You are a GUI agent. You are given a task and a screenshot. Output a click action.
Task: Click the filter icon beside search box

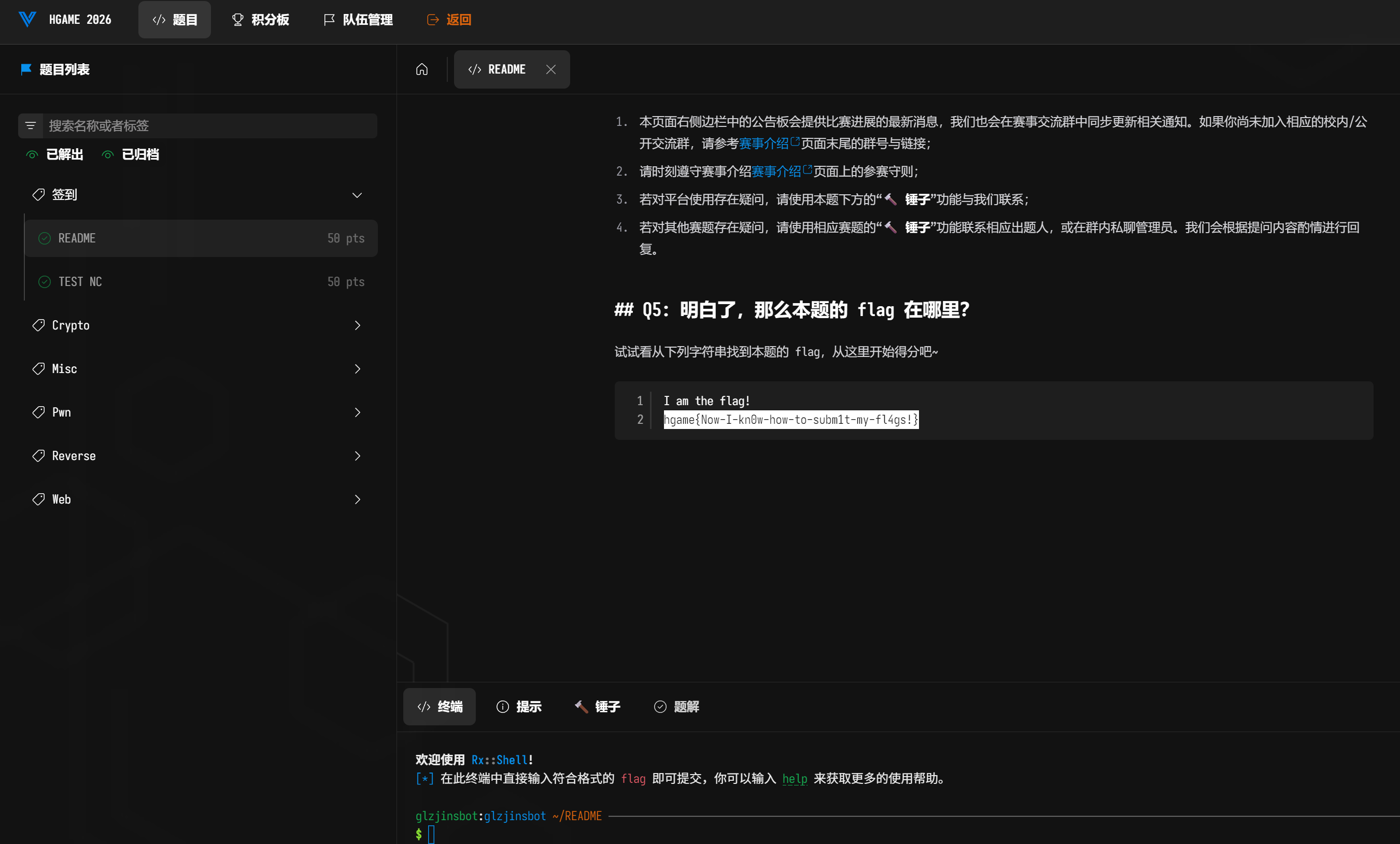31,125
